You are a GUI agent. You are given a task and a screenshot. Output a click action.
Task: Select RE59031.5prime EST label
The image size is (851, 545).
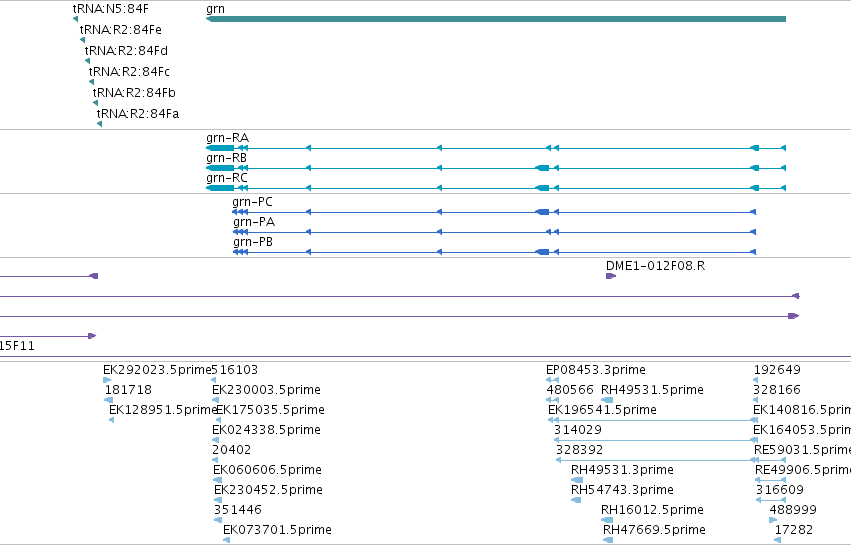803,450
